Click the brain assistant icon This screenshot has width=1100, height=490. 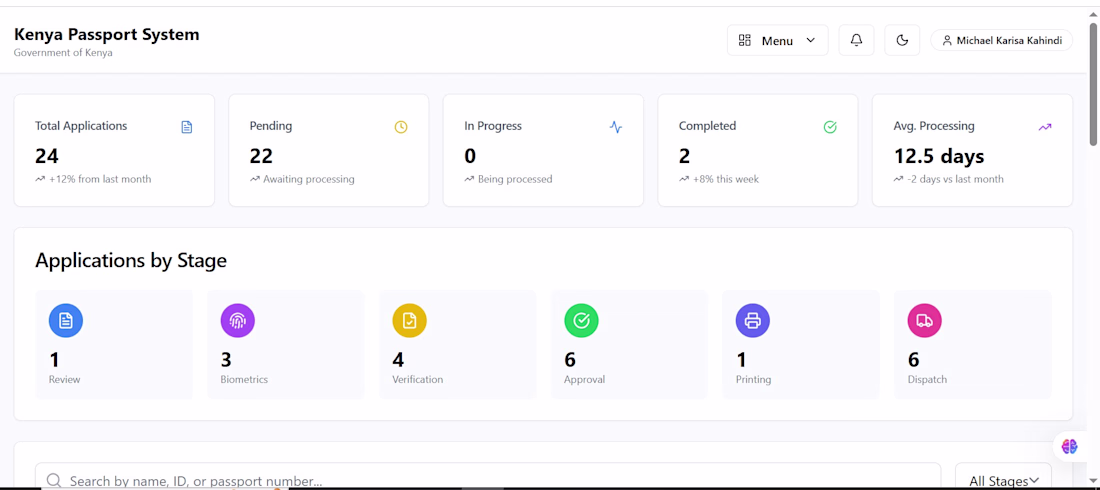tap(1069, 446)
